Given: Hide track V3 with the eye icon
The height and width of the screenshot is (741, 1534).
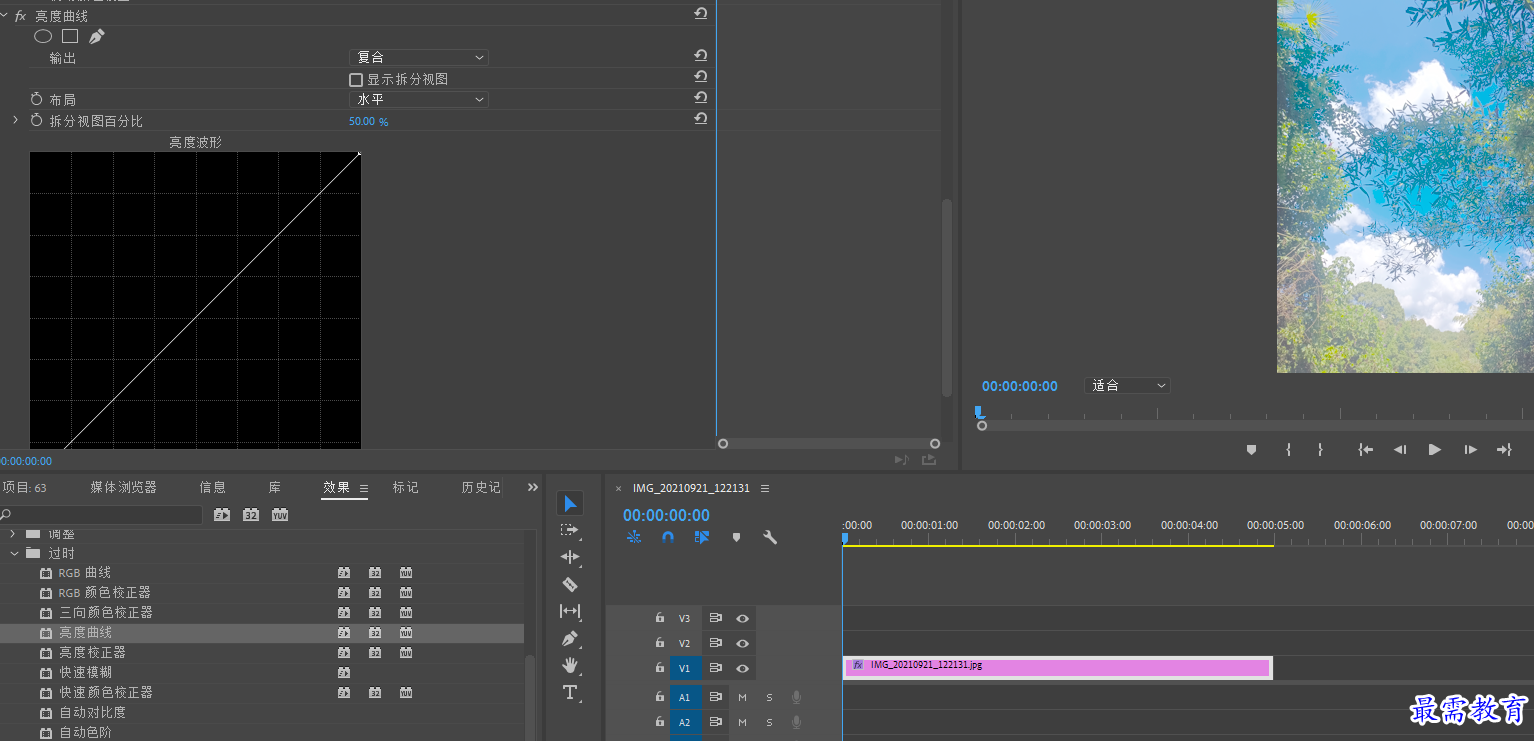Looking at the screenshot, I should click(742, 618).
